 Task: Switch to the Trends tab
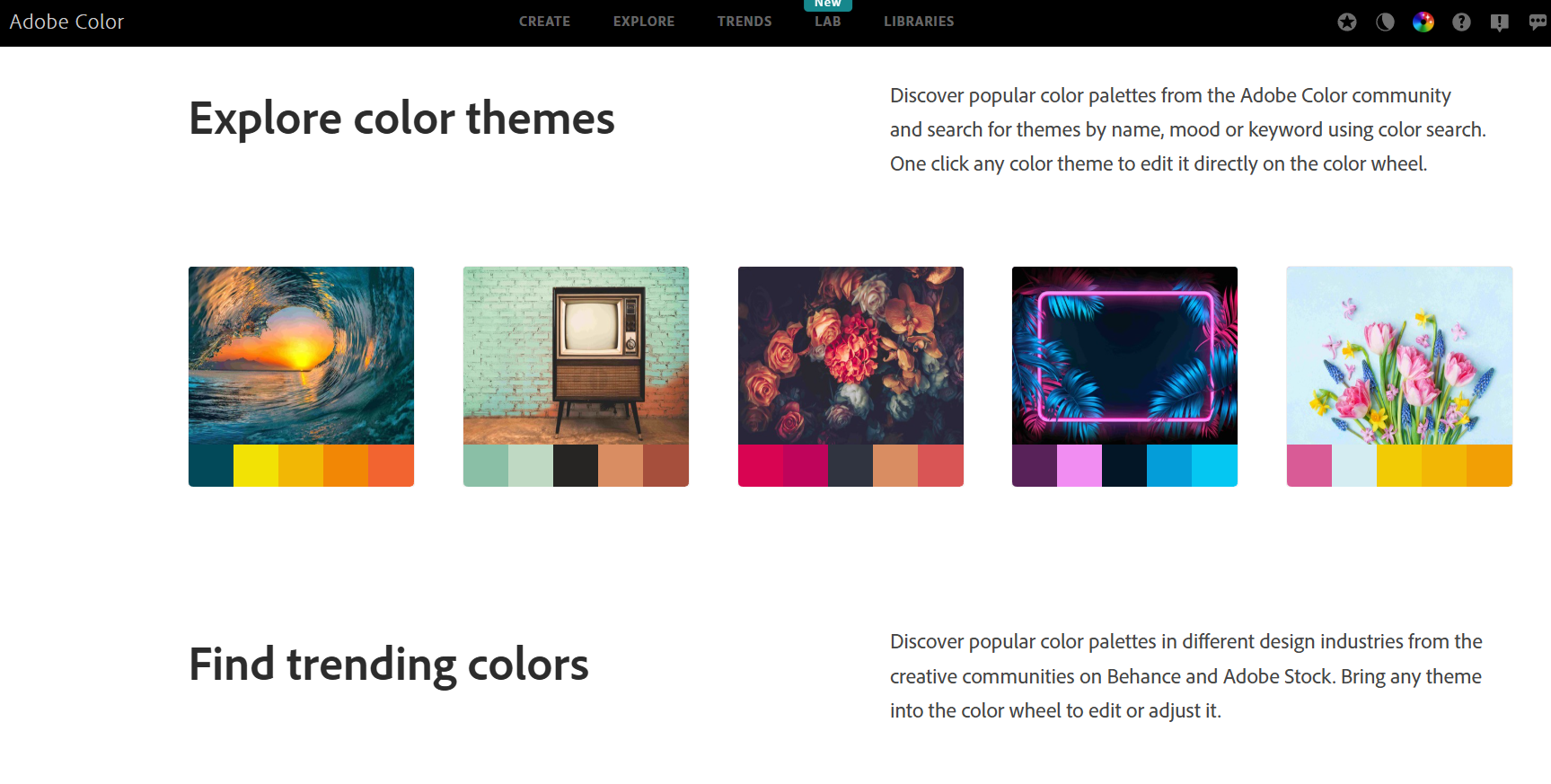745,22
